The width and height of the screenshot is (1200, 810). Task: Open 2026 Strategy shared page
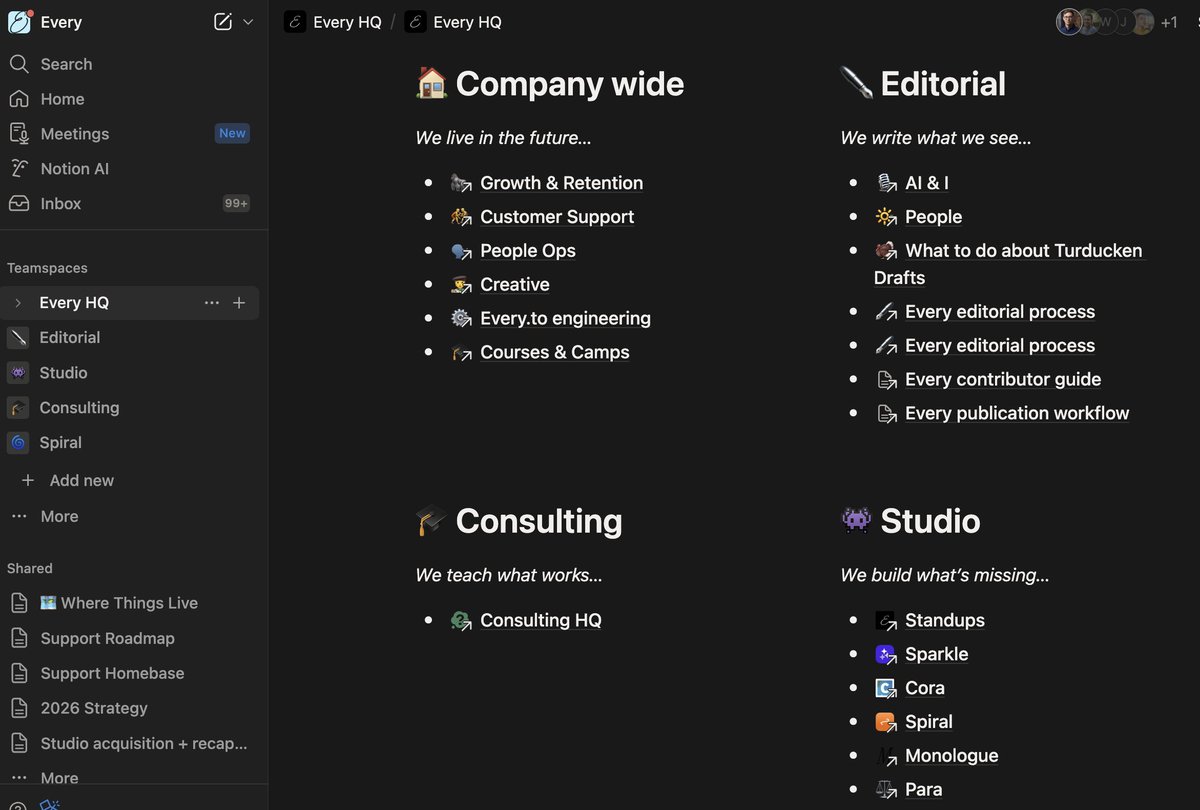[94, 708]
